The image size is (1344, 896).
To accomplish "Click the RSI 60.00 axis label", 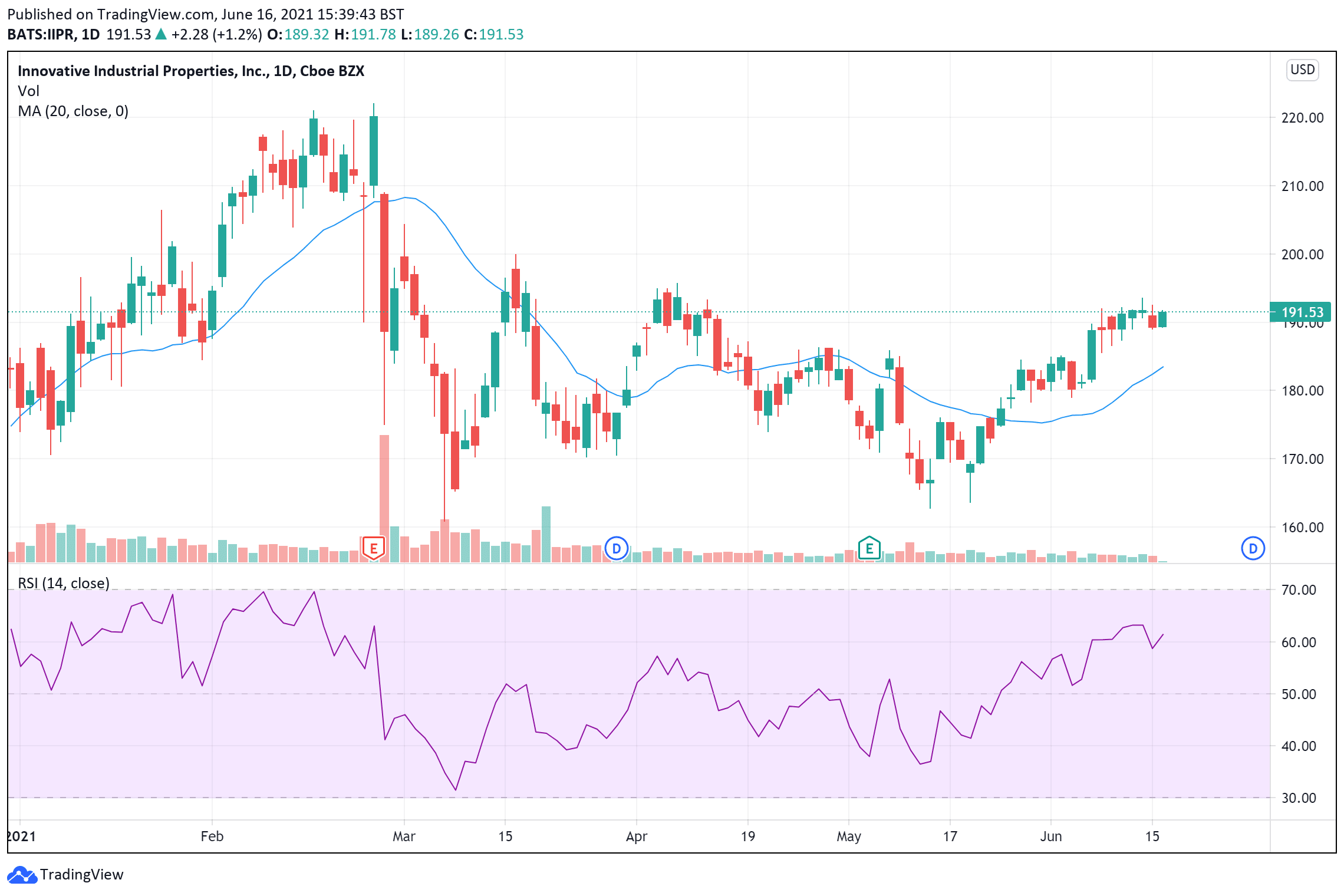I will tap(1299, 643).
